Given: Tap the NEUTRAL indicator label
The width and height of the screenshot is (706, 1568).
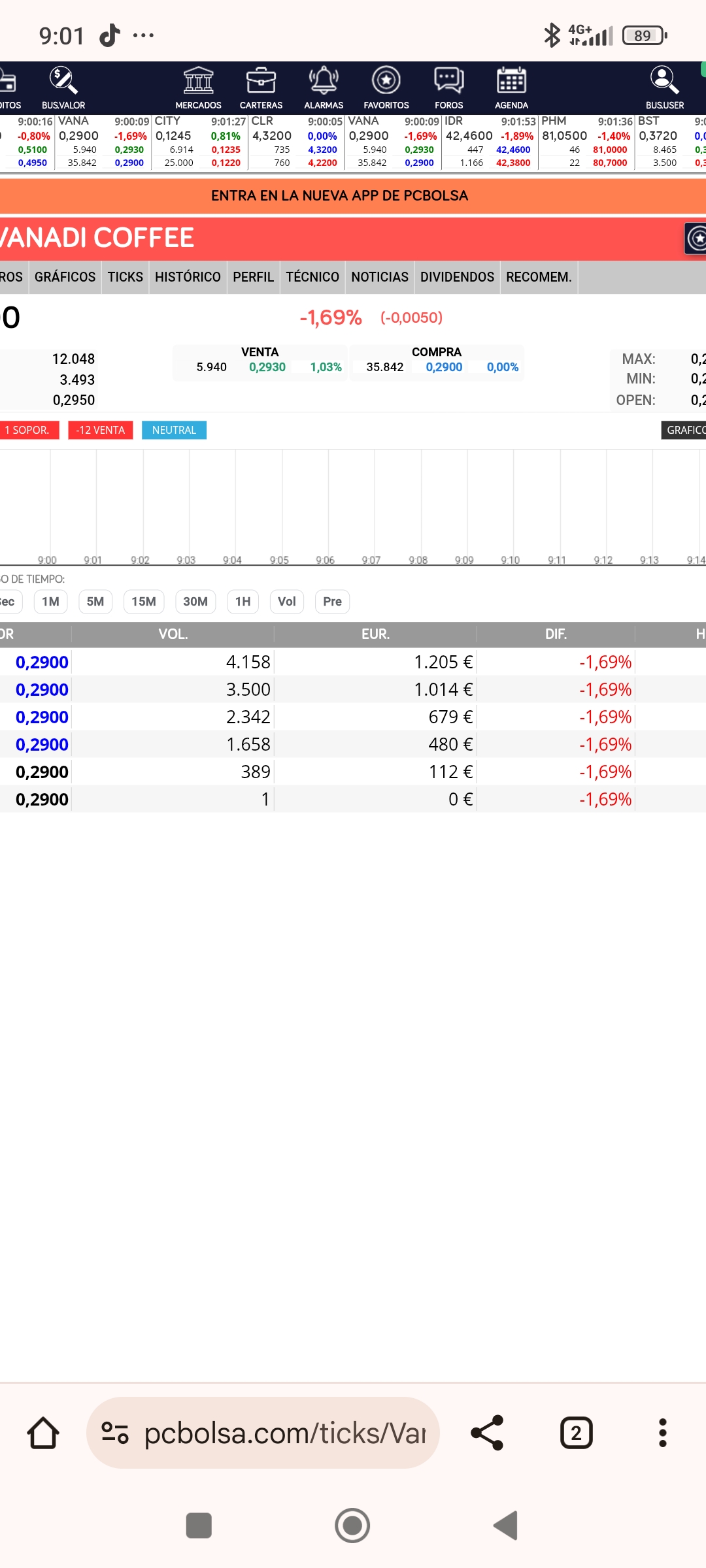Looking at the screenshot, I should 174,430.
